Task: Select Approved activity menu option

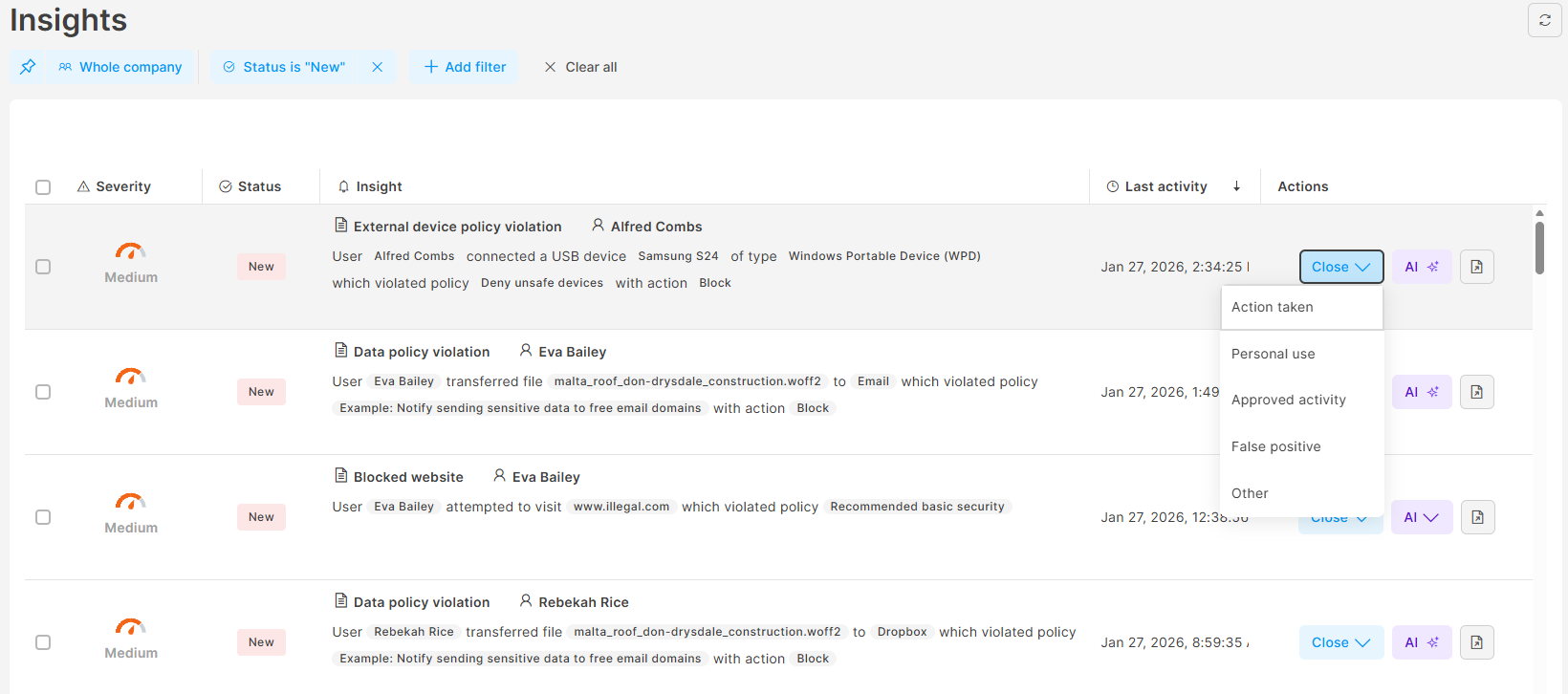Action: click(1288, 400)
